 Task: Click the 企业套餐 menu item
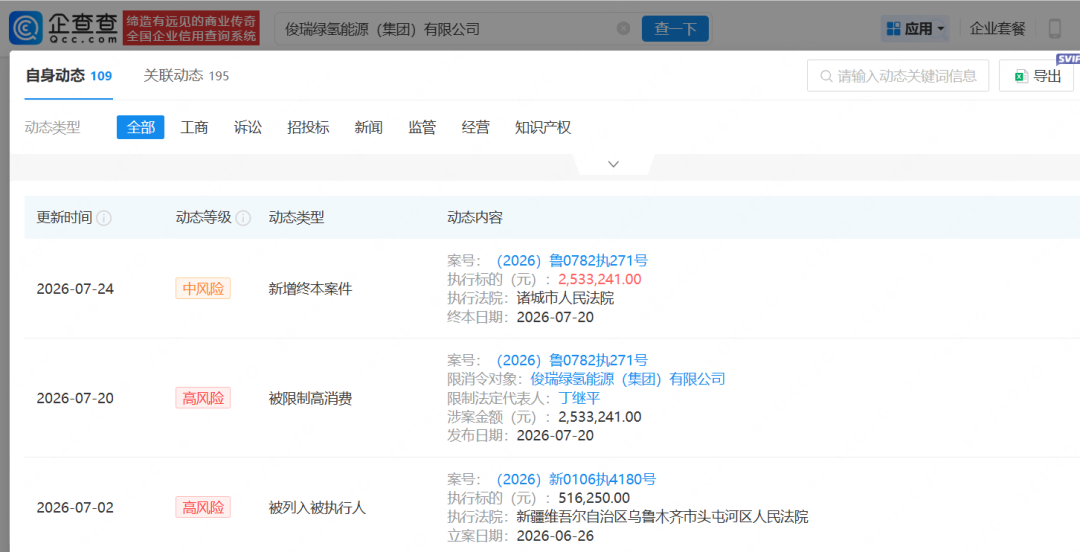pos(997,29)
